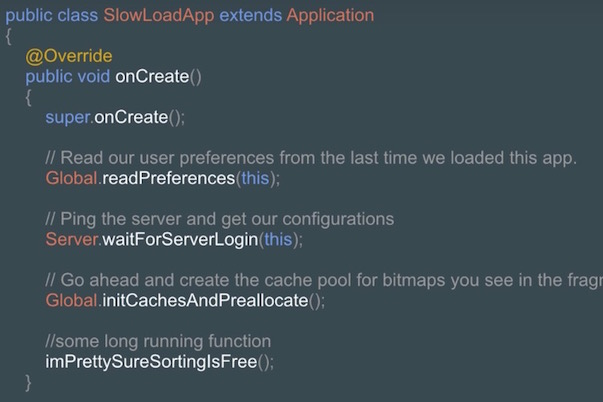Click the super.onCreate() call
603x402 pixels.
pyautogui.click(x=115, y=117)
